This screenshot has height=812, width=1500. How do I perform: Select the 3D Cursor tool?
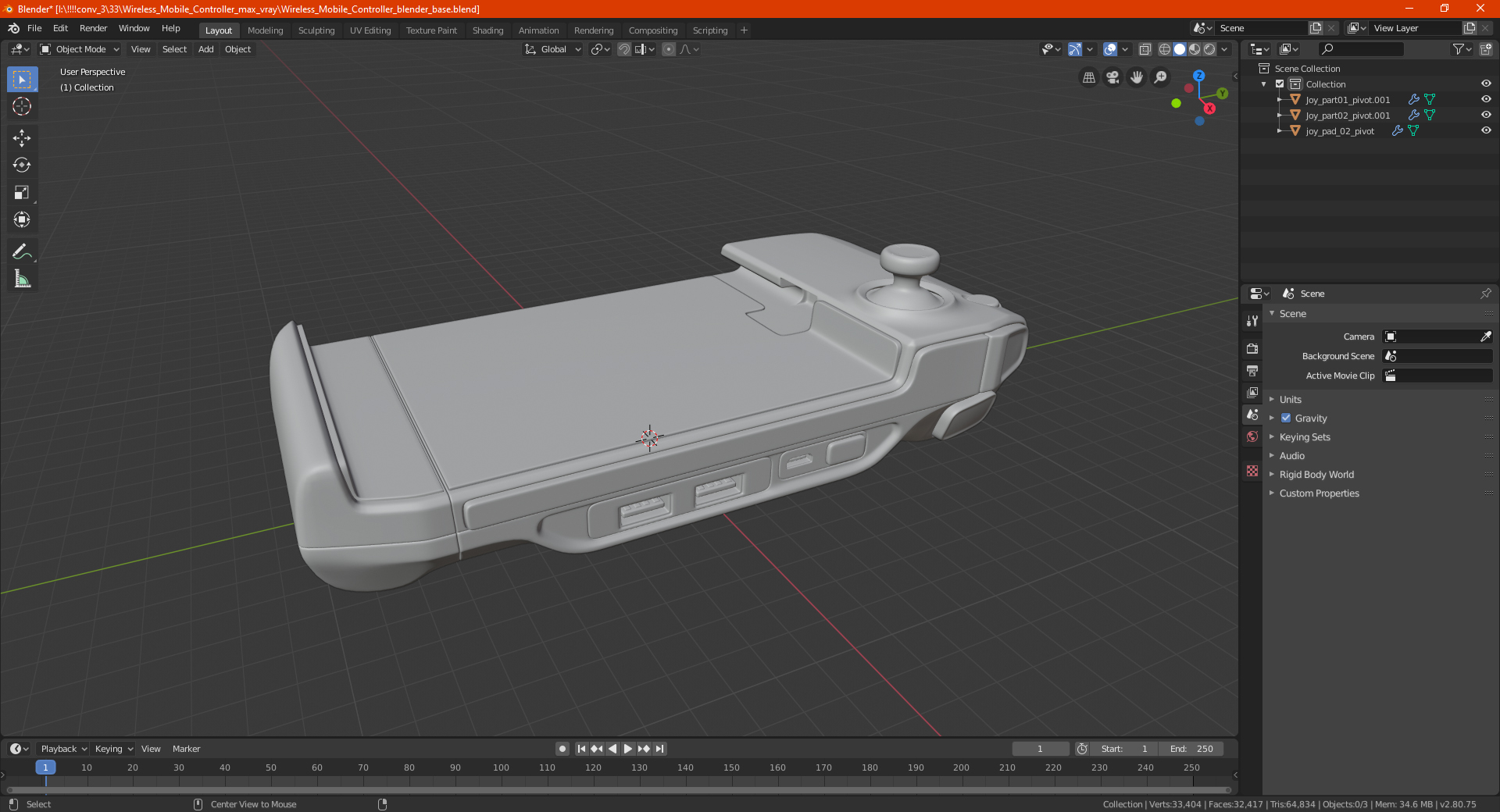tap(22, 107)
